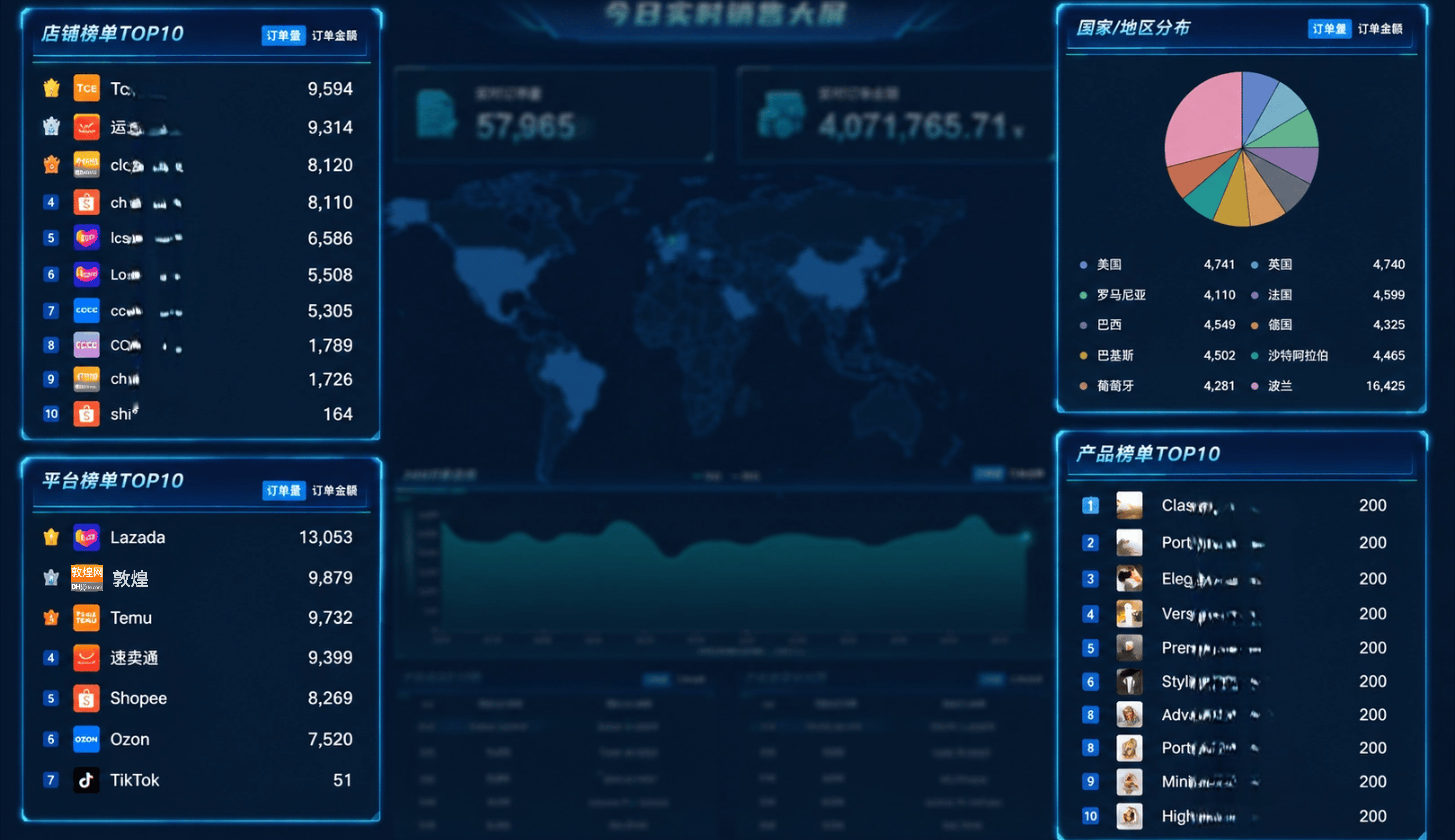Select 订单量 tab in store ranking

(x=283, y=35)
